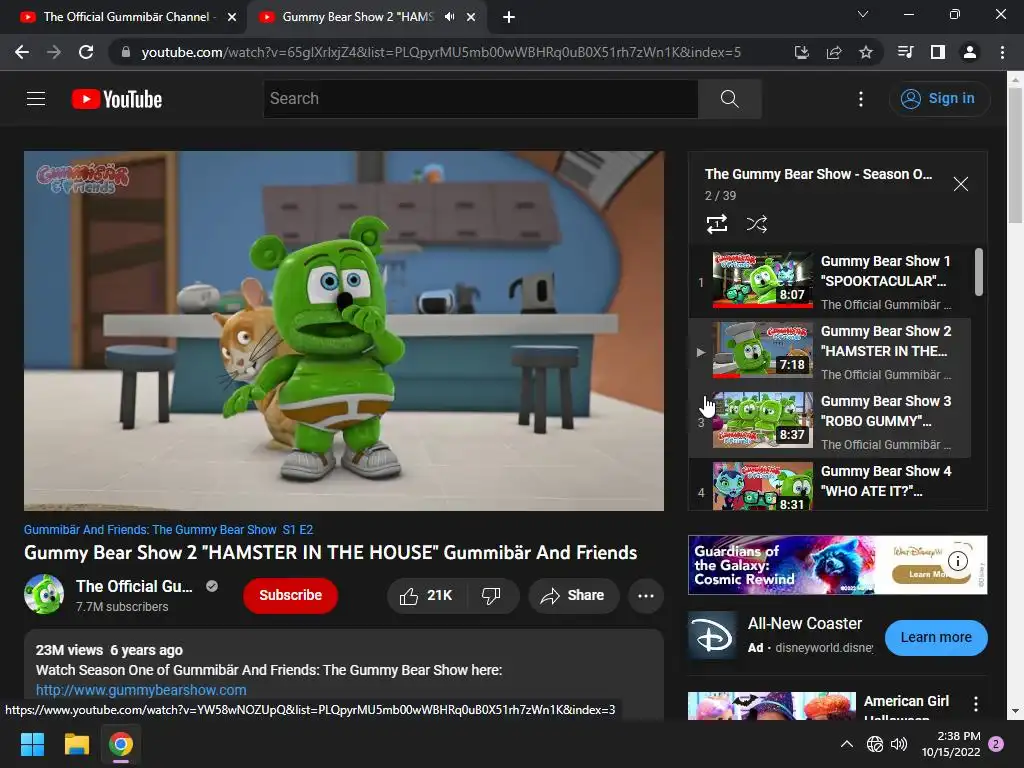
Task: Click the address bar URL
Action: pyautogui.click(x=441, y=52)
